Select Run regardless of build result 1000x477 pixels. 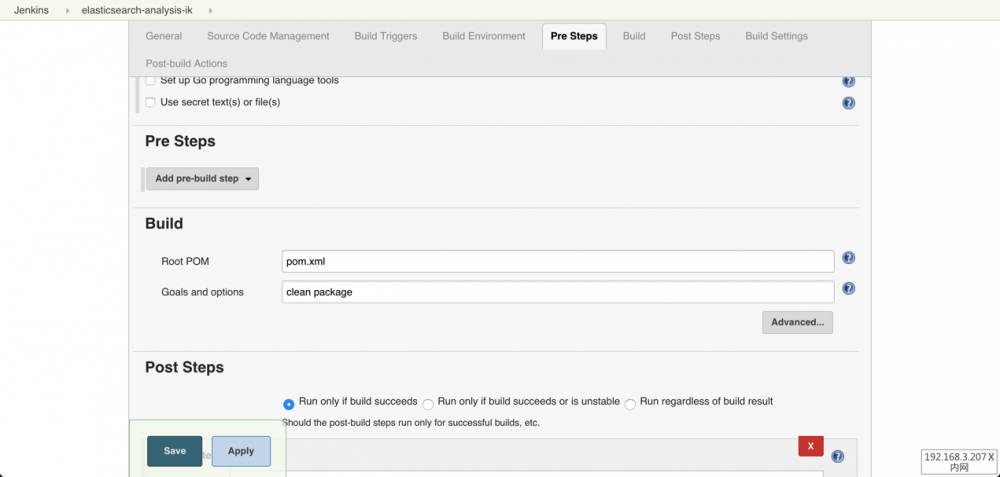pos(630,404)
